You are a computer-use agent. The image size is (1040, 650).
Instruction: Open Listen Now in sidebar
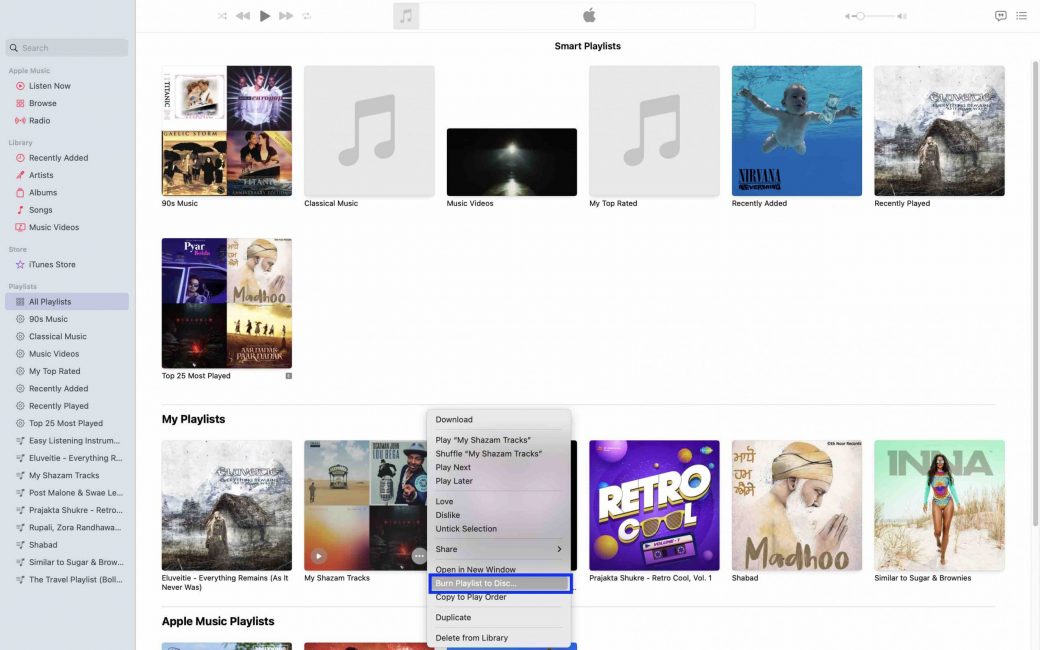pyautogui.click(x=49, y=86)
